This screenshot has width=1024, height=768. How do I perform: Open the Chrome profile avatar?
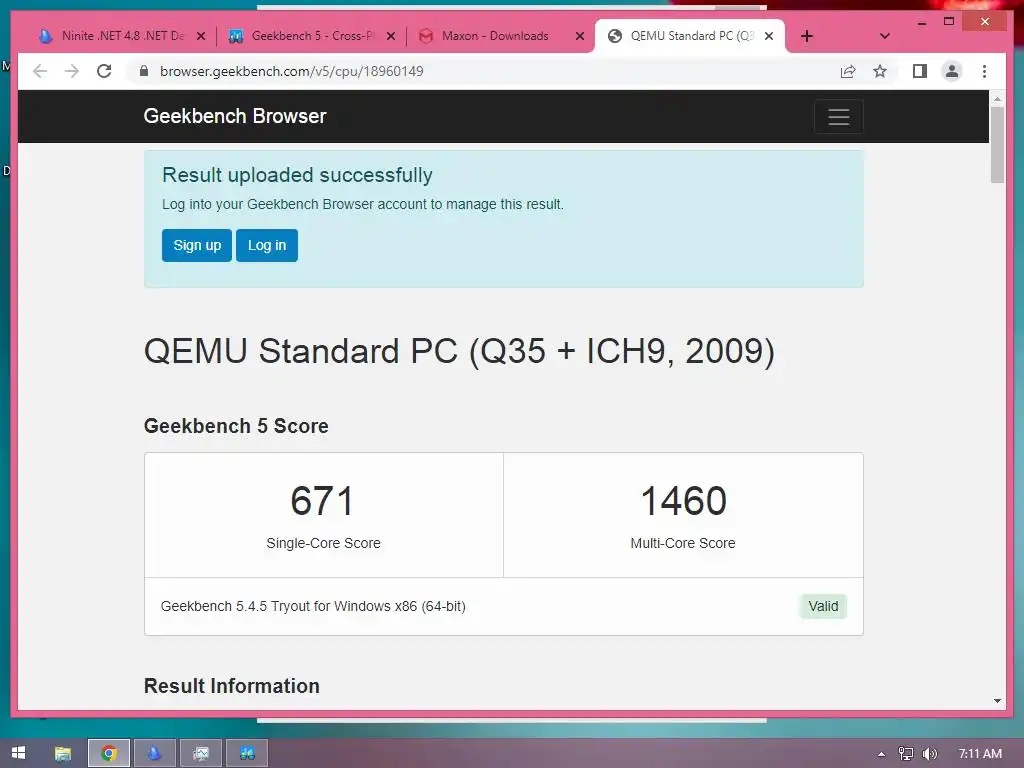tap(952, 71)
